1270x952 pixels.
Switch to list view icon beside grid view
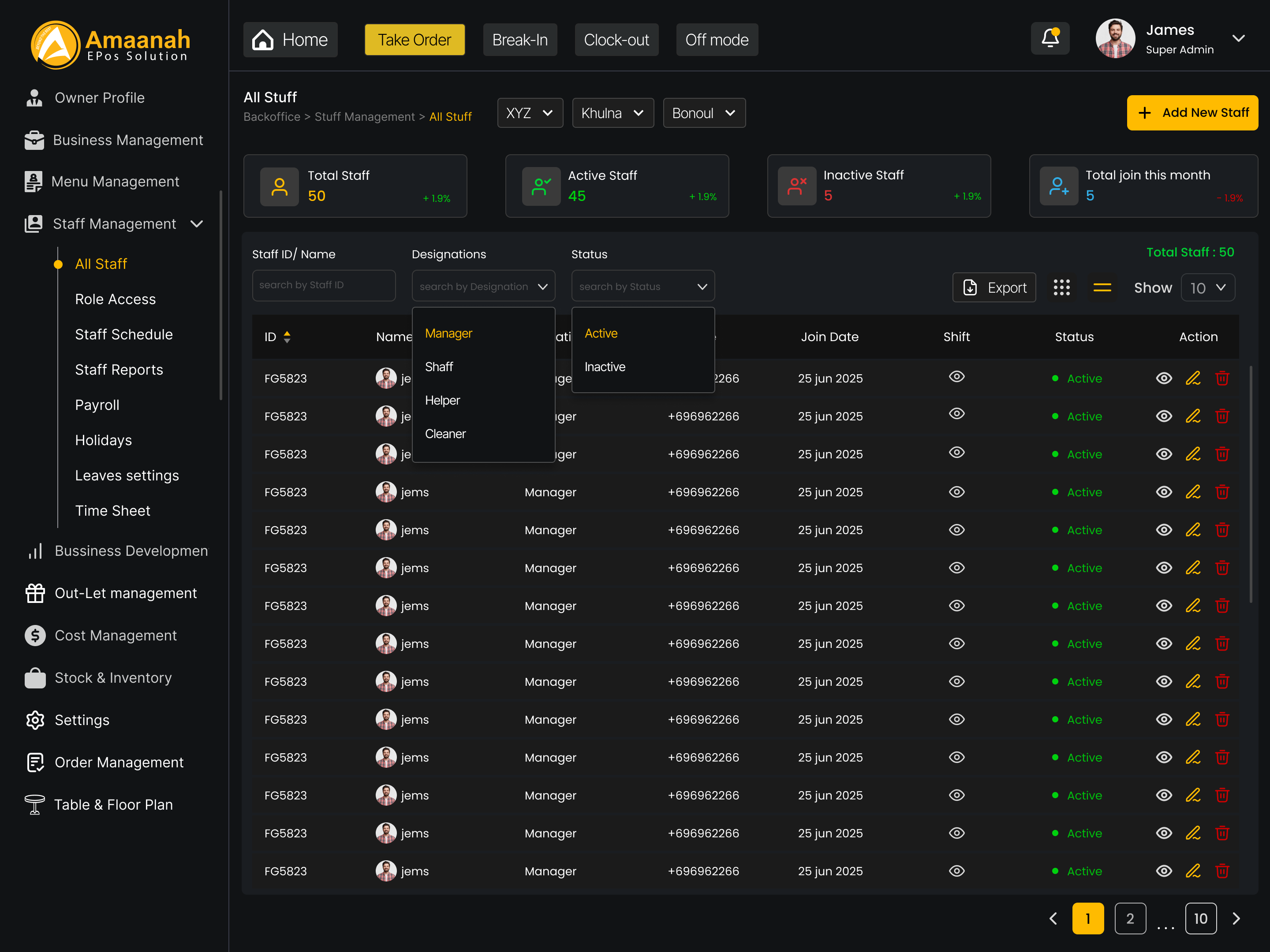[x=1102, y=287]
